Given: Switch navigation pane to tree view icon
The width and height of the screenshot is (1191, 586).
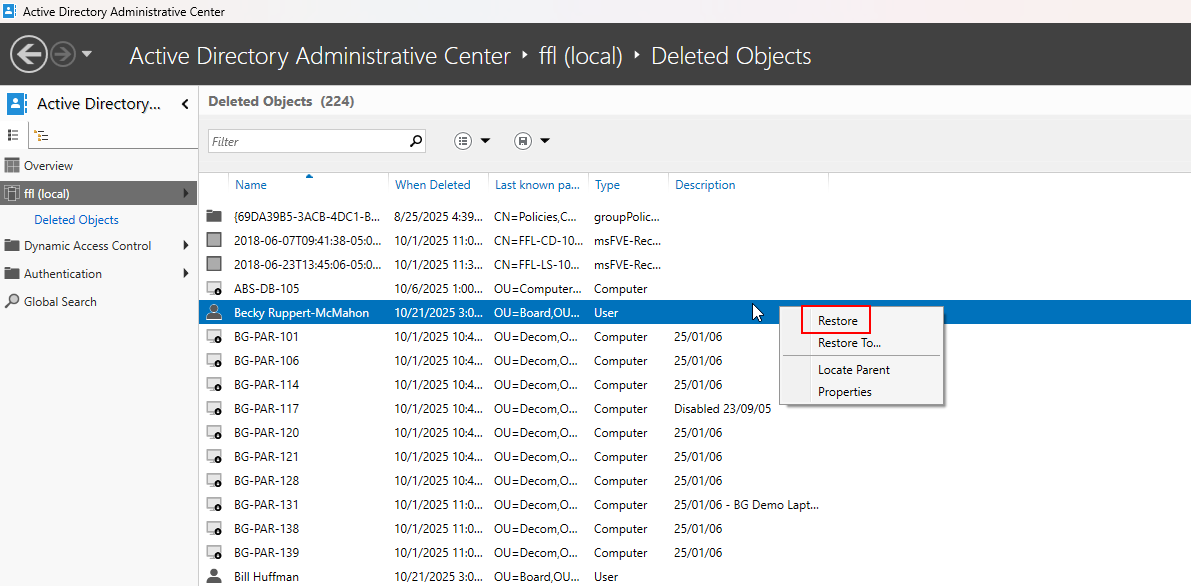Looking at the screenshot, I should tap(42, 136).
